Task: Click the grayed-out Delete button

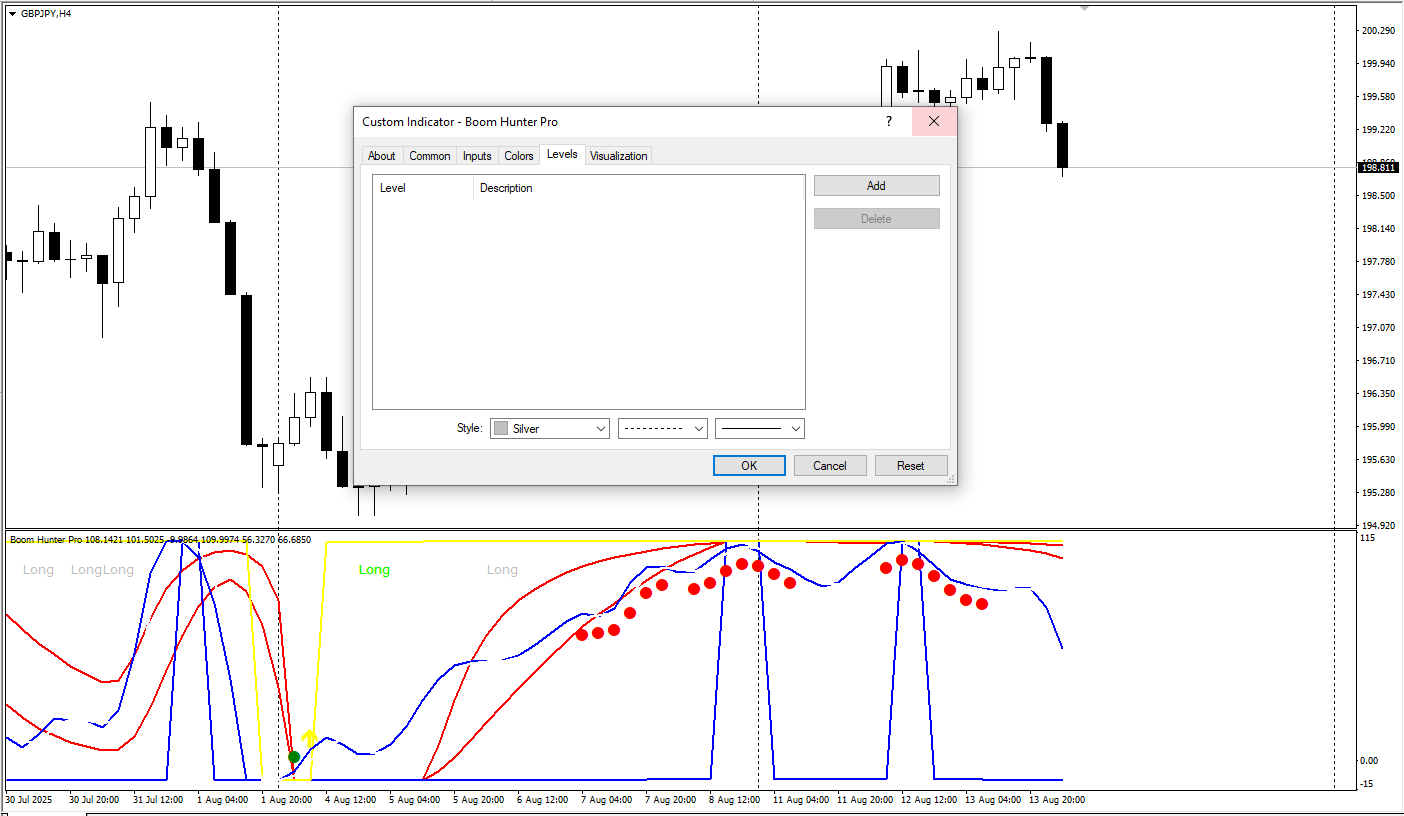Action: pyautogui.click(x=876, y=219)
